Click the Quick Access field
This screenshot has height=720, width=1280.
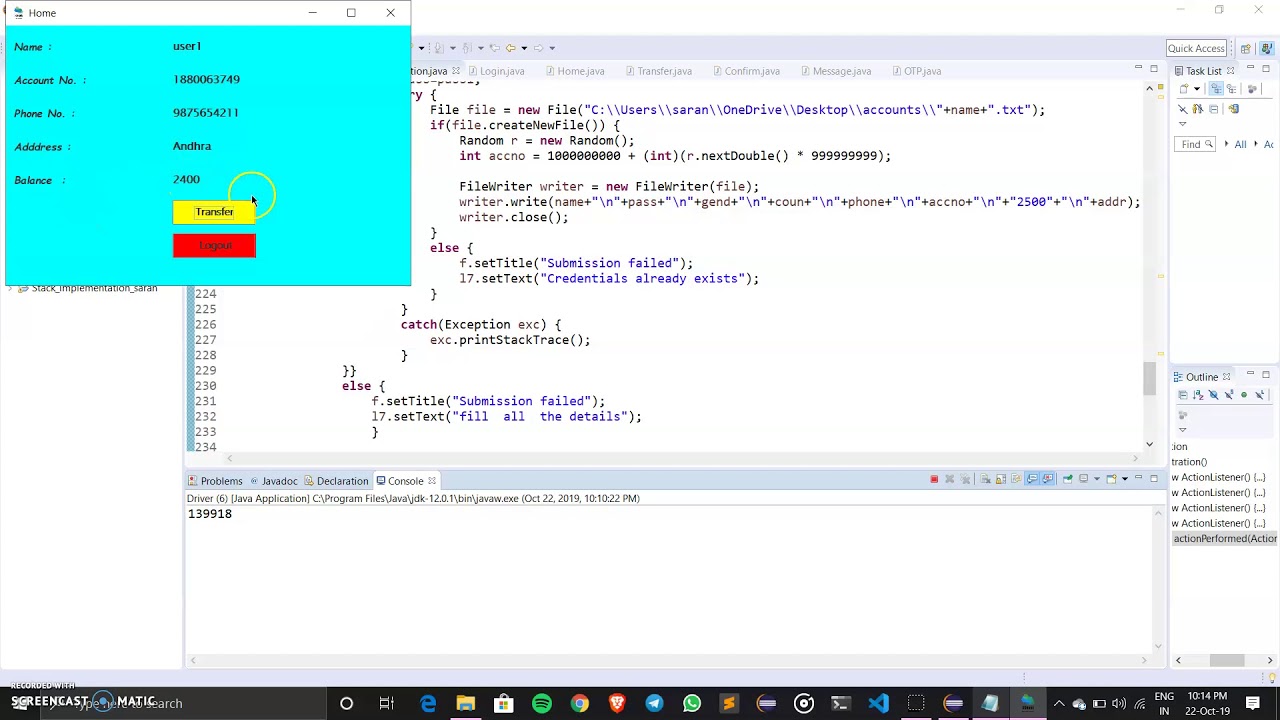(1196, 48)
